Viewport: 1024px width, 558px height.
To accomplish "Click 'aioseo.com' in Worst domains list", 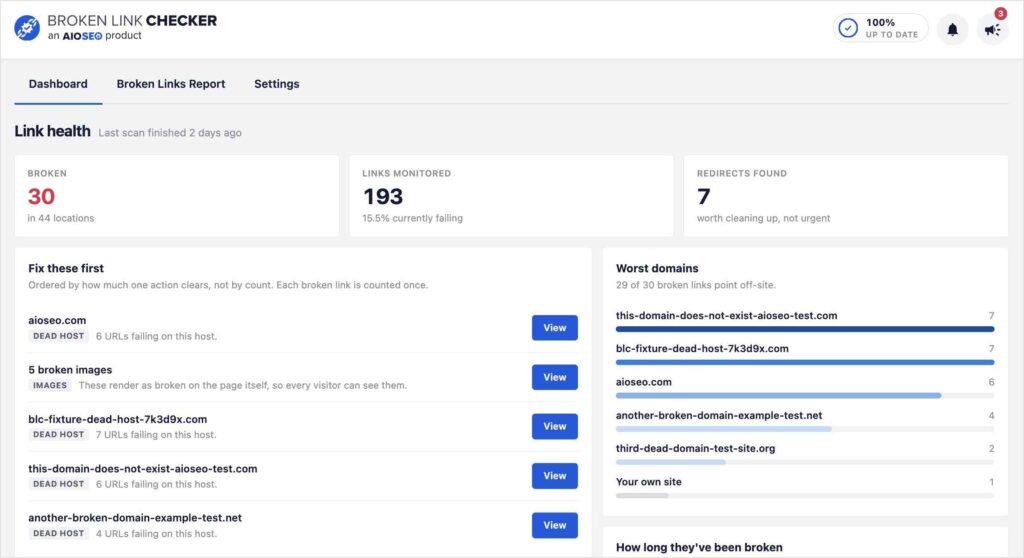I will pyautogui.click(x=643, y=382).
